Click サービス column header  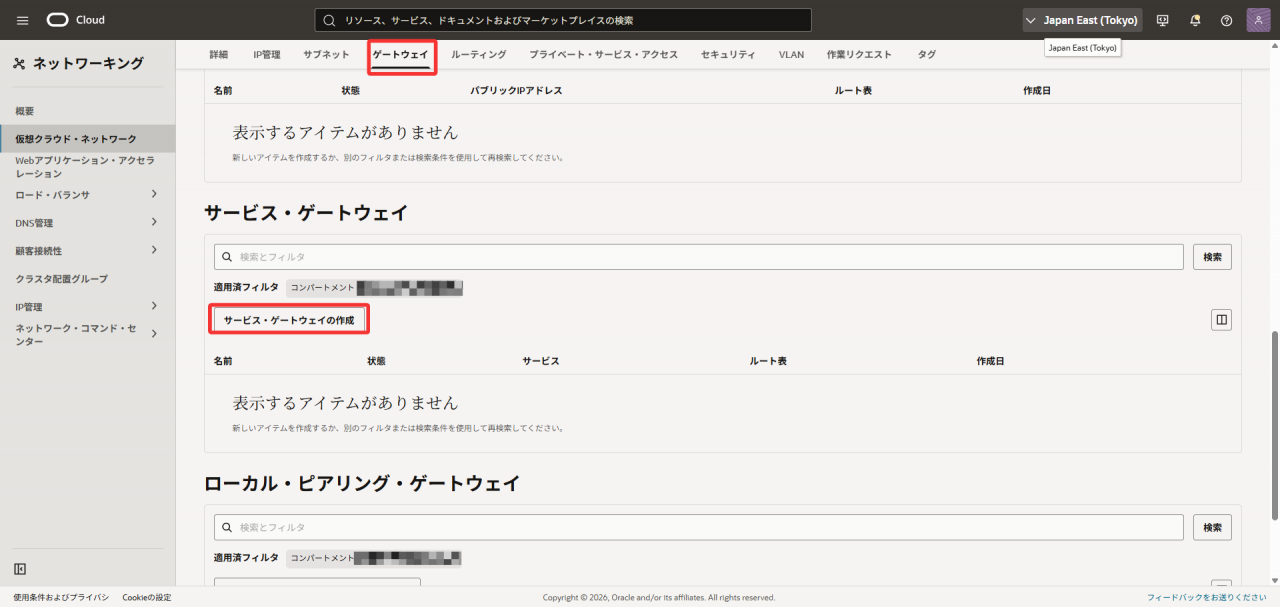click(540, 361)
